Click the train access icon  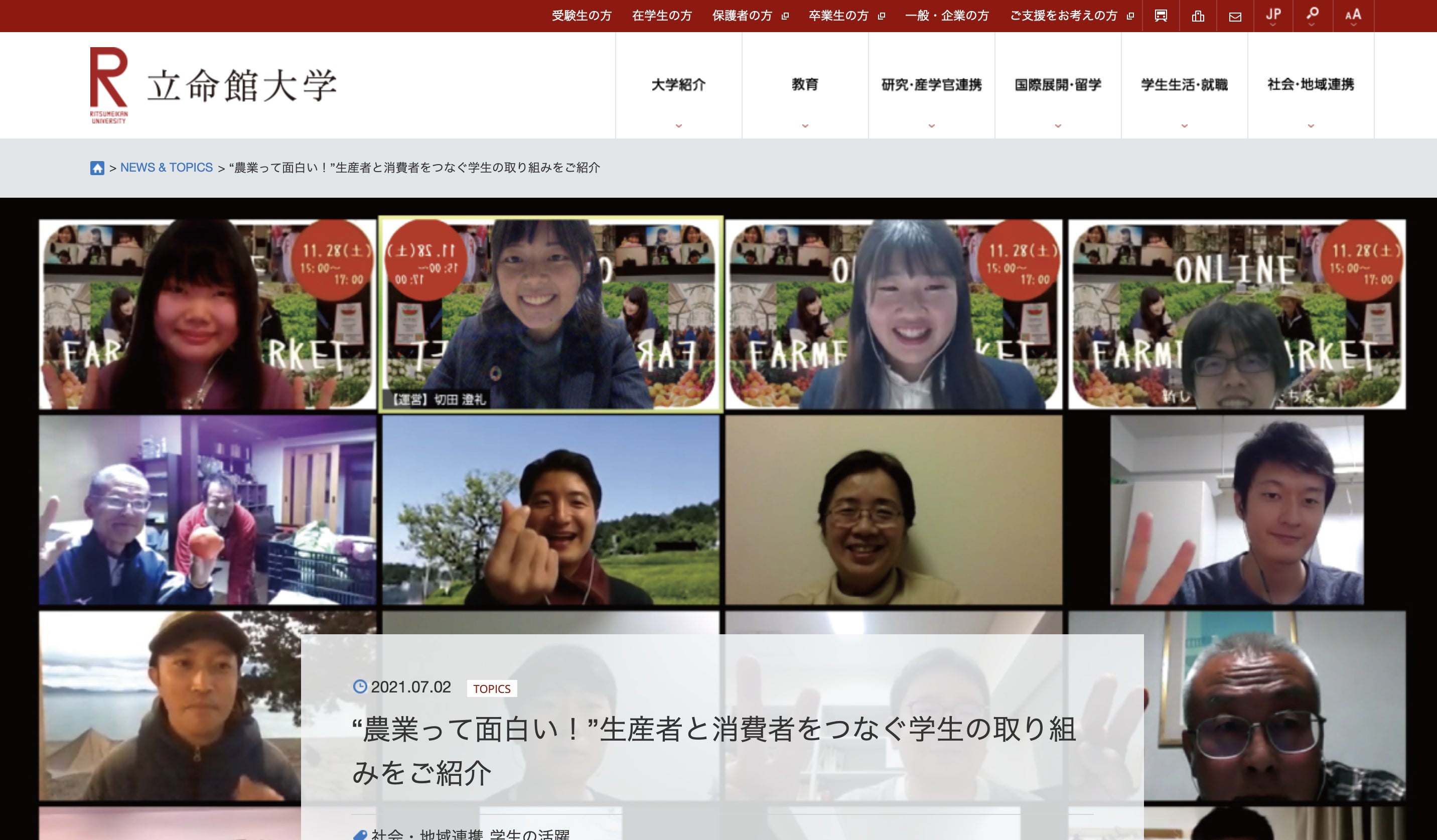coord(1161,16)
